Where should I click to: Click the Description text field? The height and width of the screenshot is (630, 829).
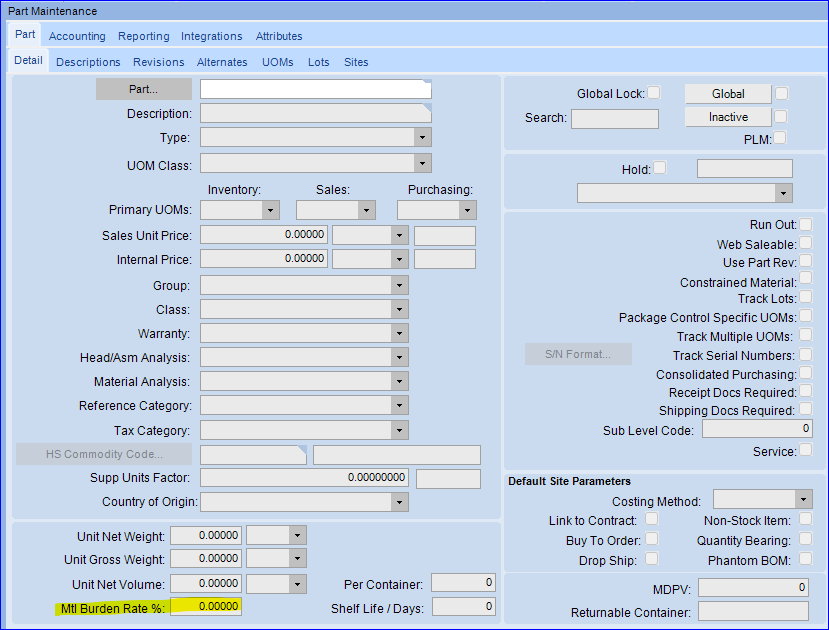316,113
